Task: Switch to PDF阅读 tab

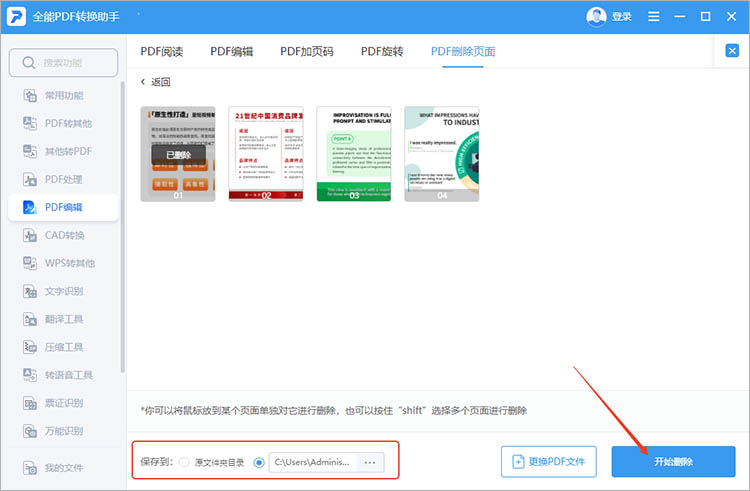Action: click(x=162, y=51)
